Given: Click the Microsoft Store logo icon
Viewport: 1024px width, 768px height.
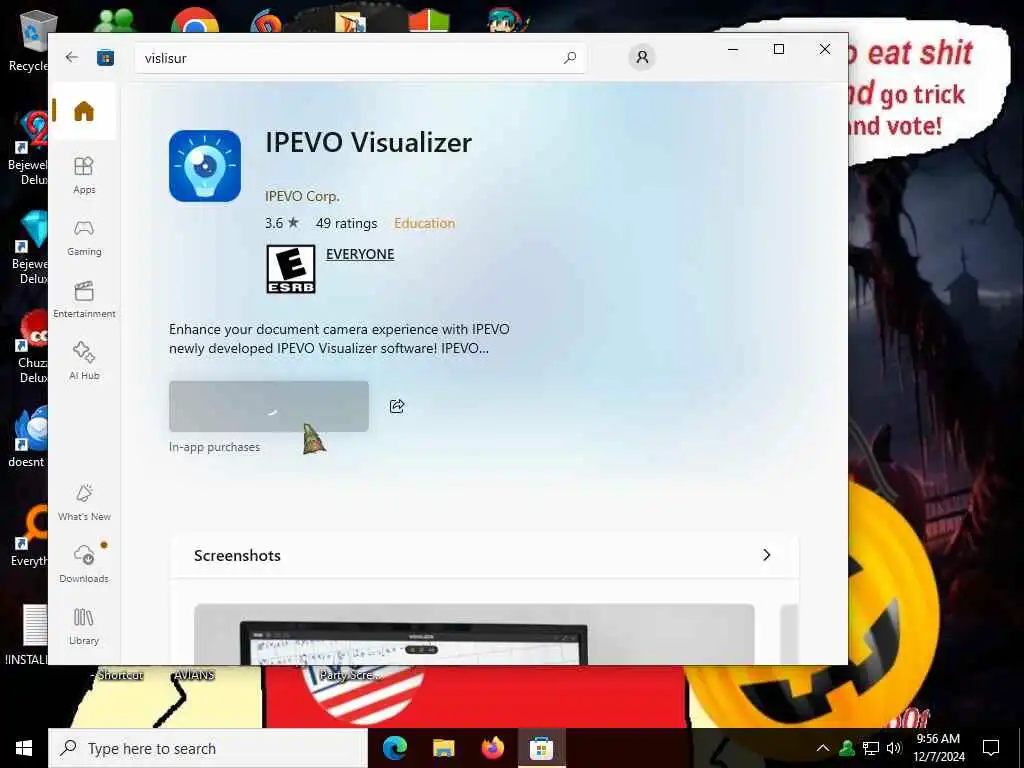Looking at the screenshot, I should (x=105, y=58).
